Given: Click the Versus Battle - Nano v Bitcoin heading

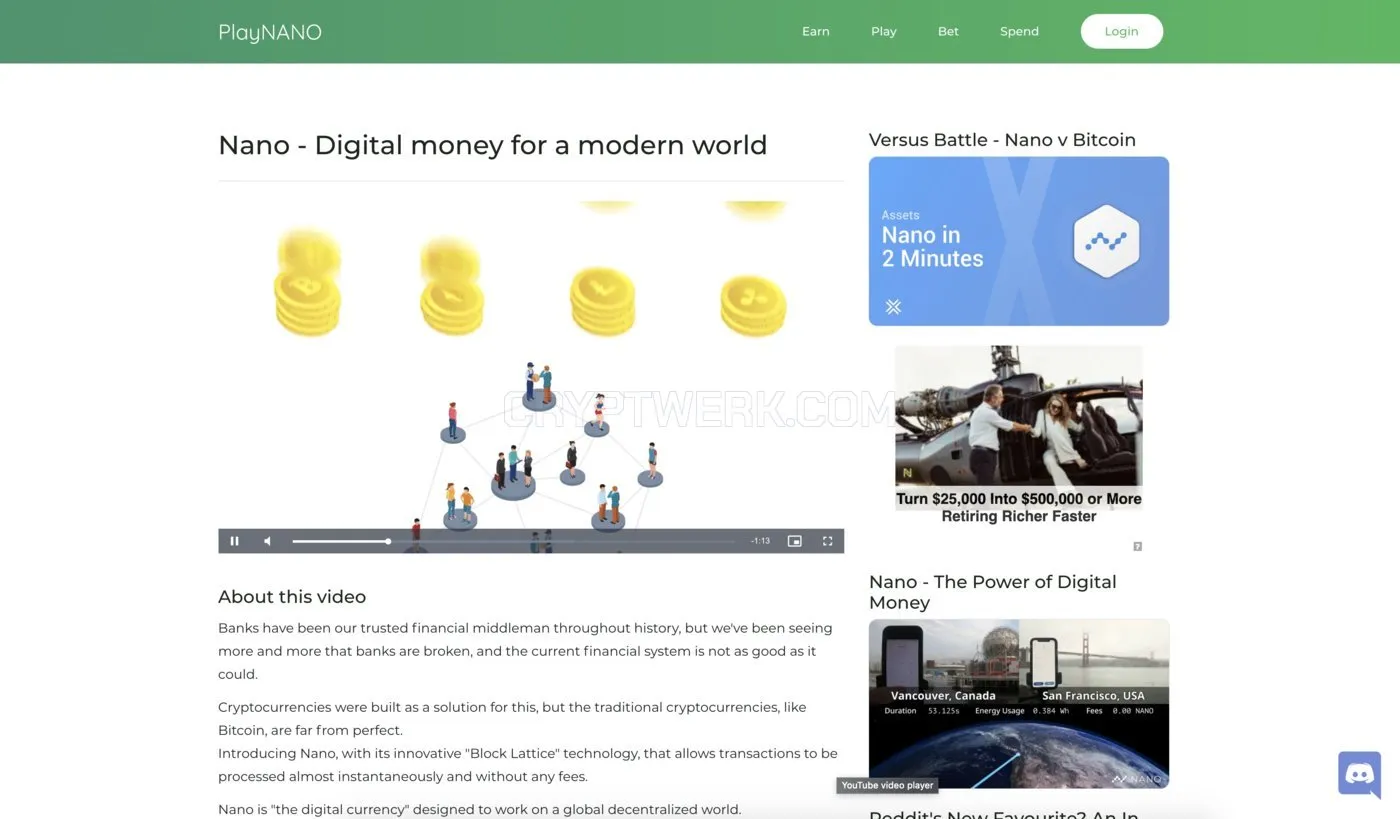Looking at the screenshot, I should coord(1002,140).
